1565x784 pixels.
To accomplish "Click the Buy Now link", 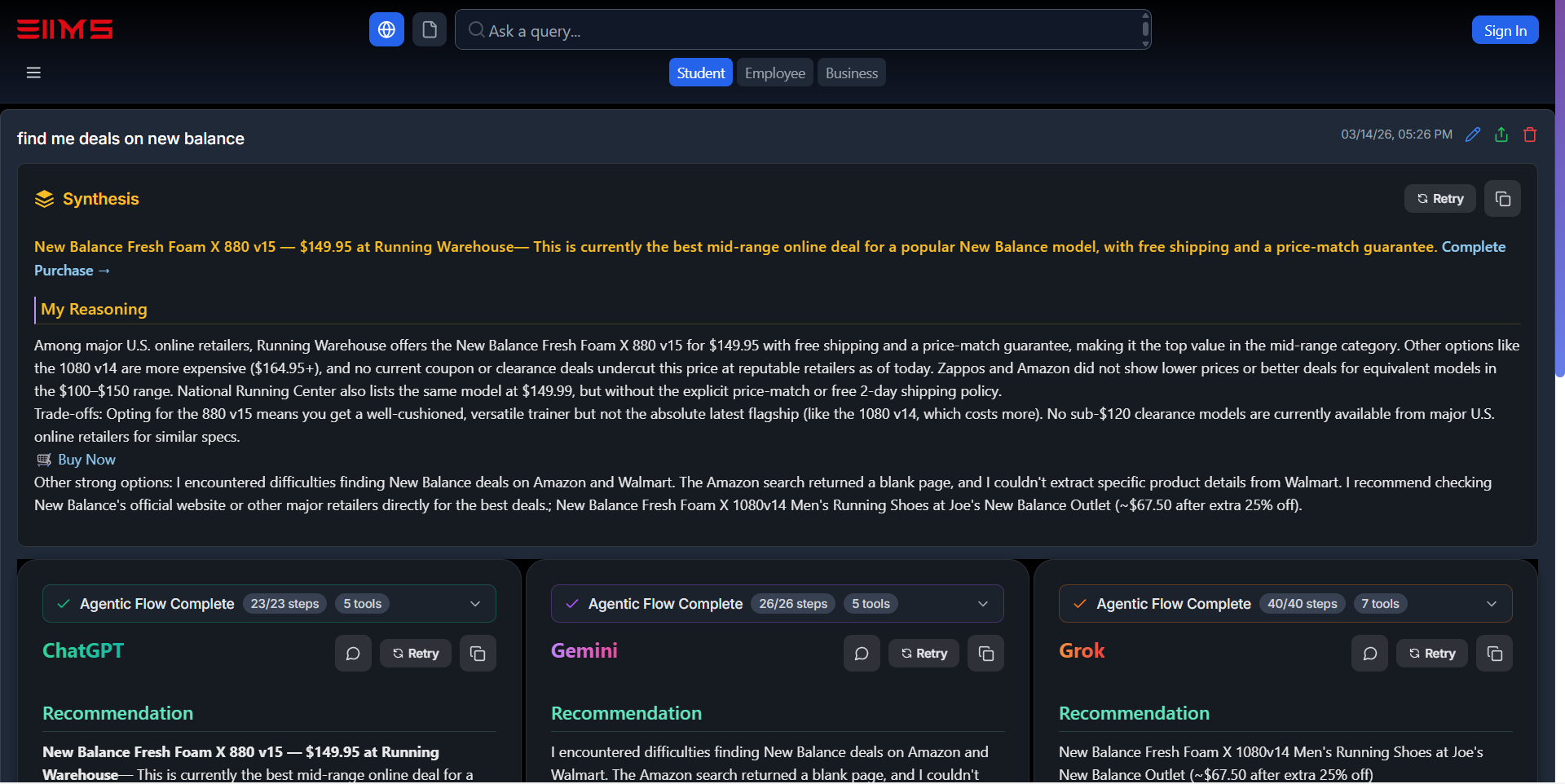I will [86, 460].
